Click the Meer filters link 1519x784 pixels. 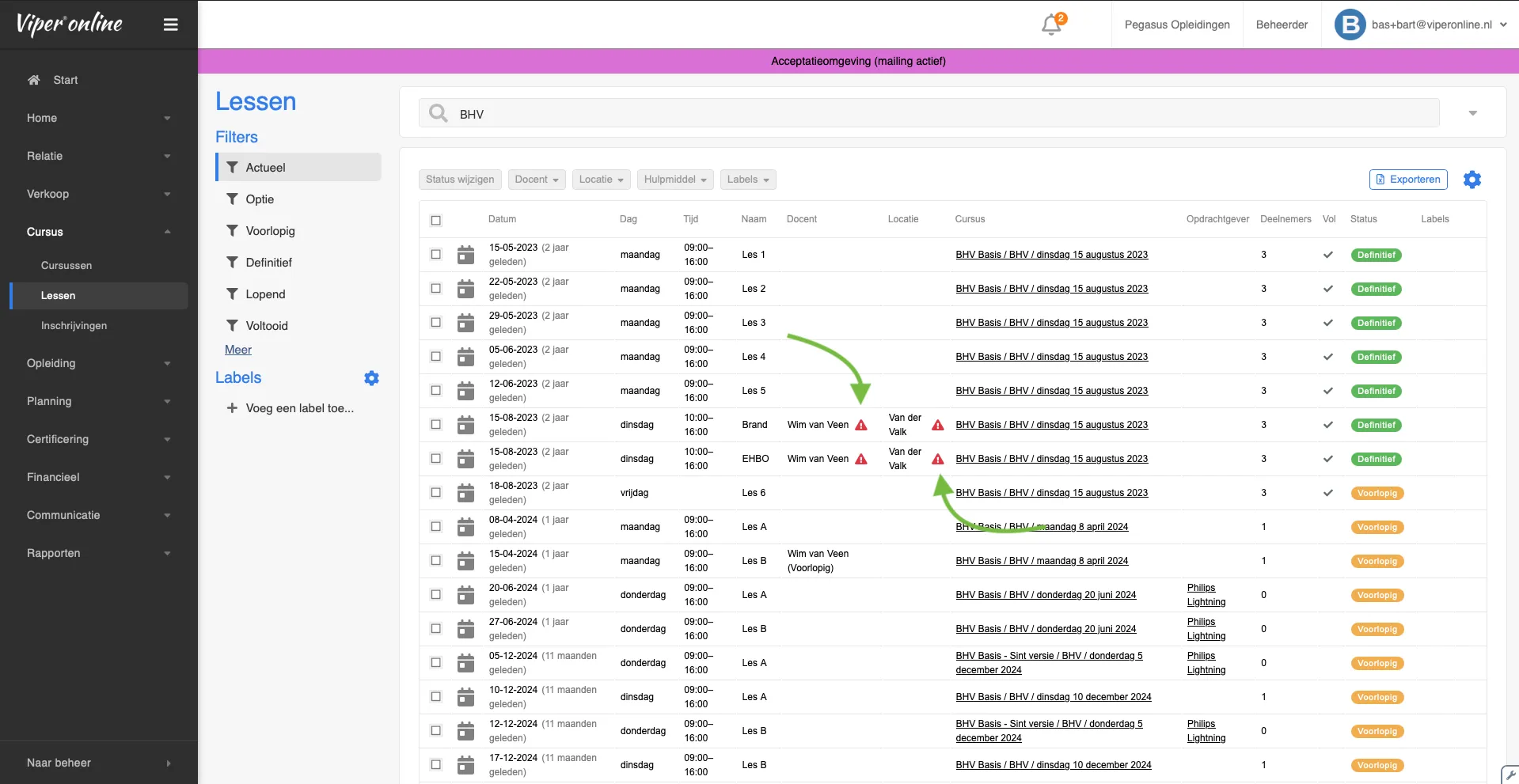237,350
